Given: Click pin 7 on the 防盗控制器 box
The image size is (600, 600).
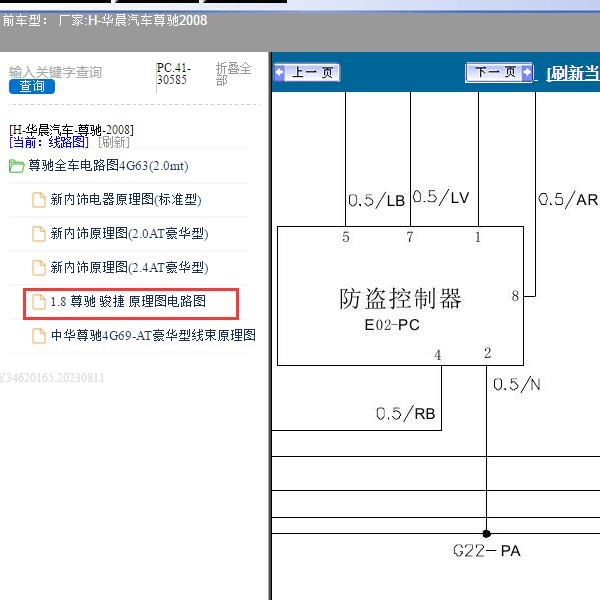Looking at the screenshot, I should (x=410, y=237).
